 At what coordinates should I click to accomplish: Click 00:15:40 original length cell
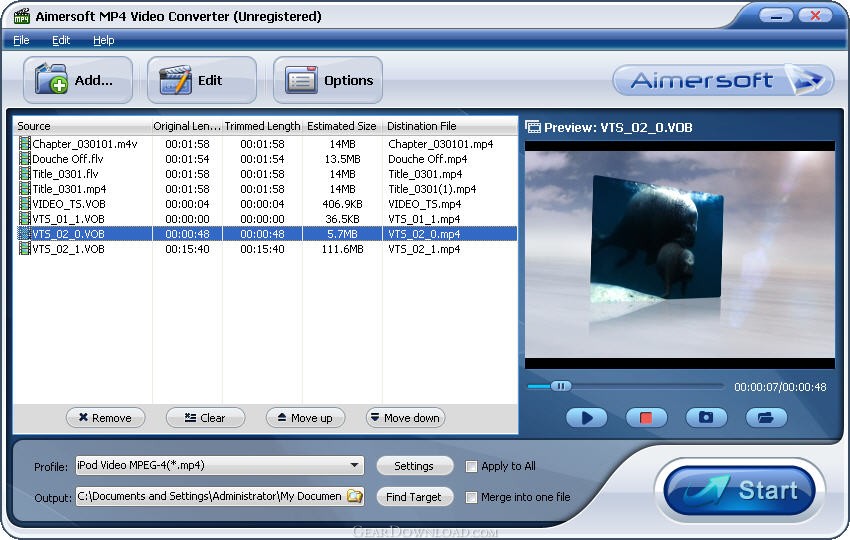187,249
